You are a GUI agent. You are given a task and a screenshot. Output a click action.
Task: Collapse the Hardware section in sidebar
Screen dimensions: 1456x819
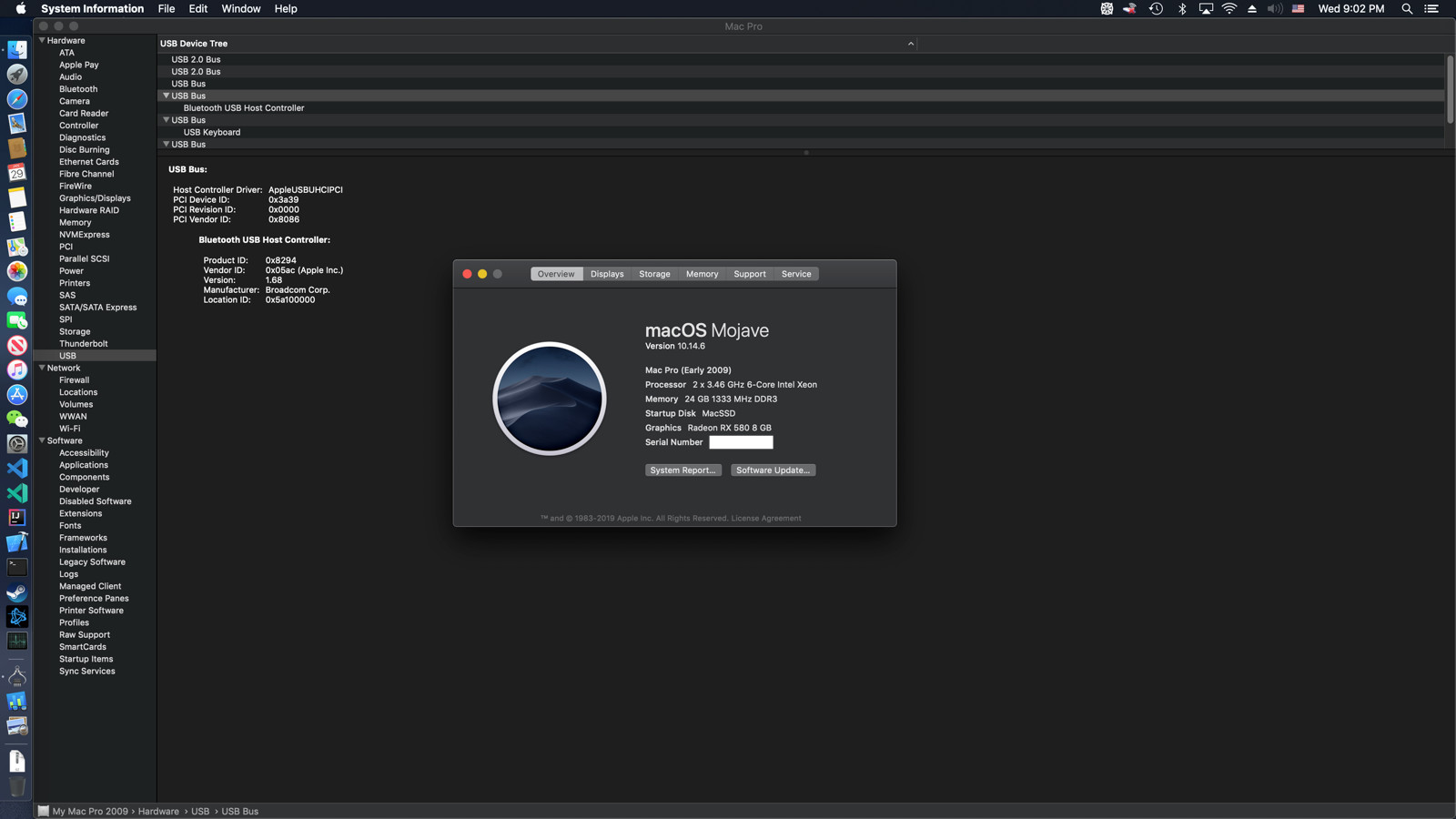coord(42,40)
